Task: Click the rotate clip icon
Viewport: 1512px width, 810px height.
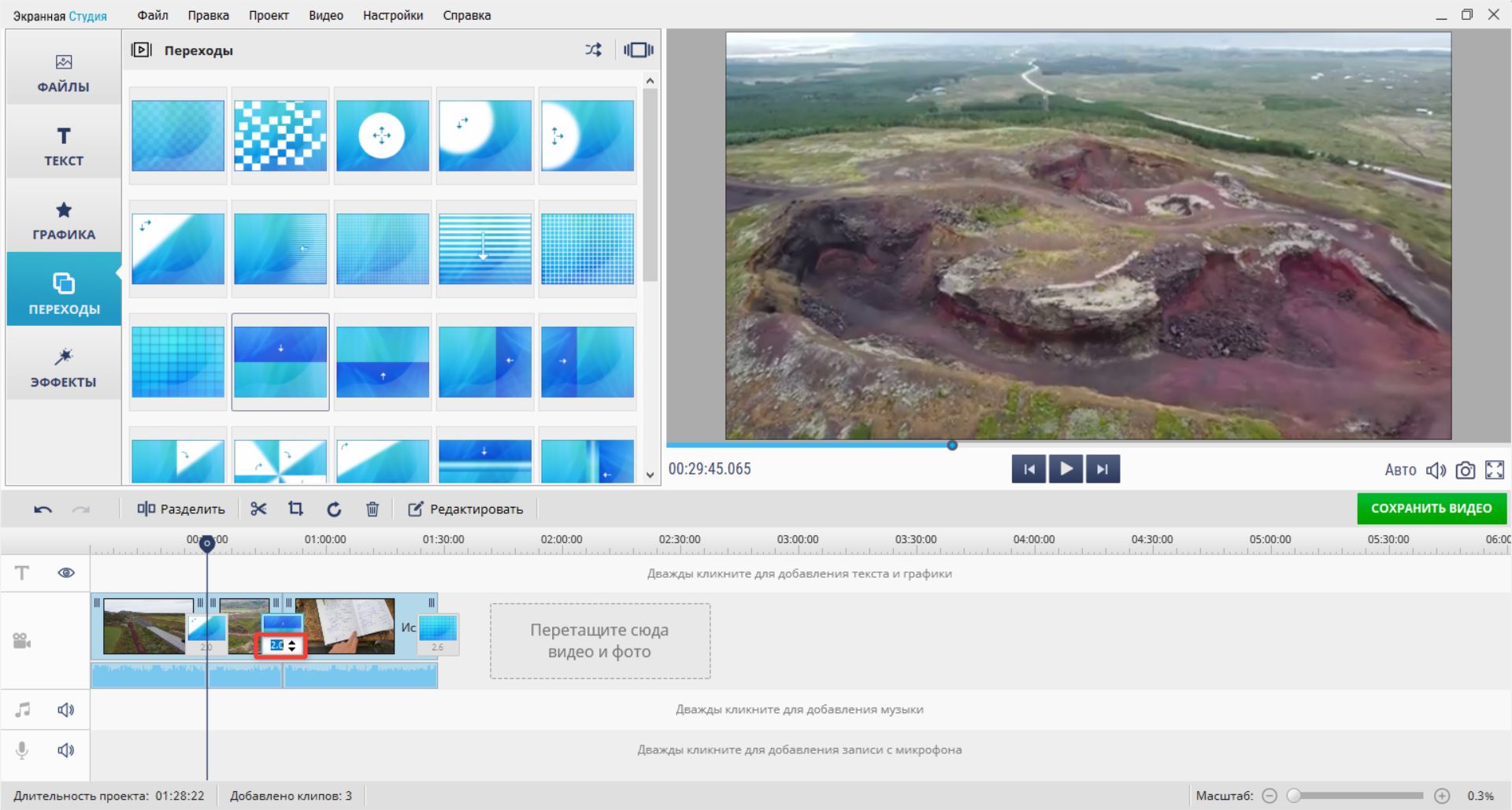Action: click(334, 509)
